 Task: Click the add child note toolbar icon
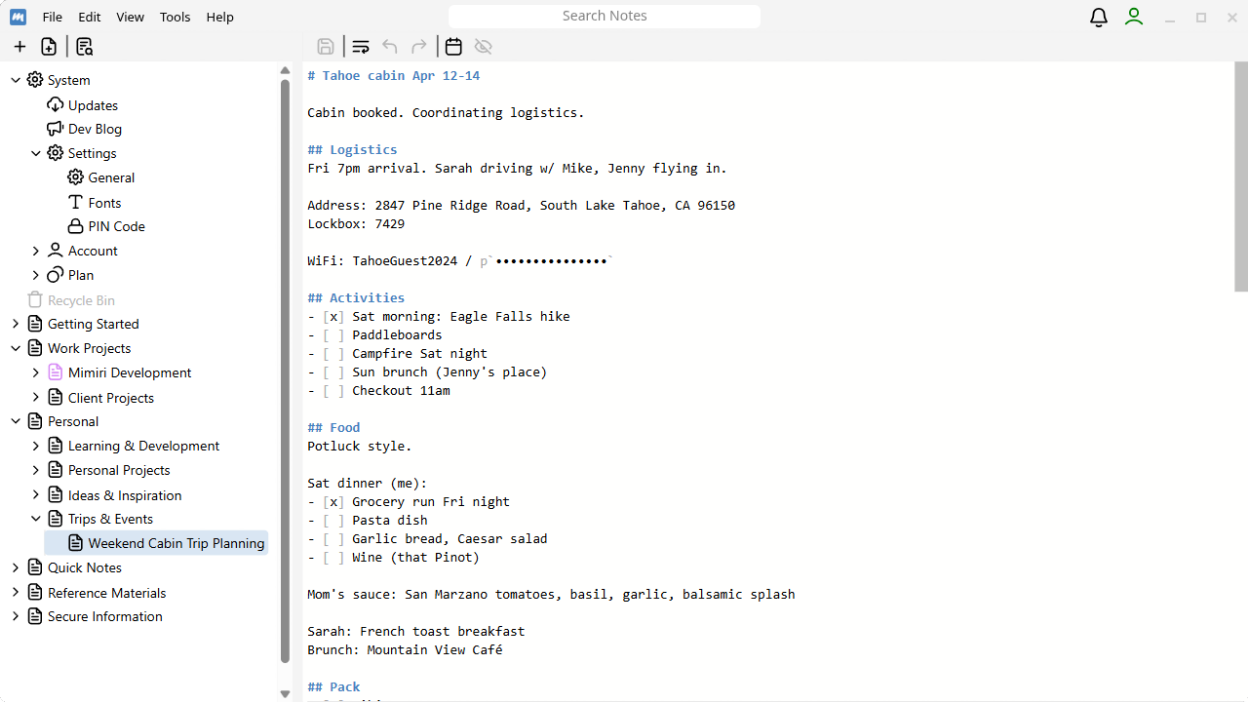[x=49, y=47]
